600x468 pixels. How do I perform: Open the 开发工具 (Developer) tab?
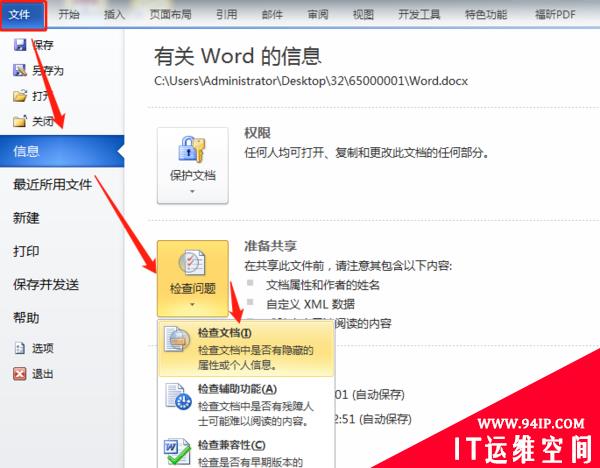click(x=419, y=15)
